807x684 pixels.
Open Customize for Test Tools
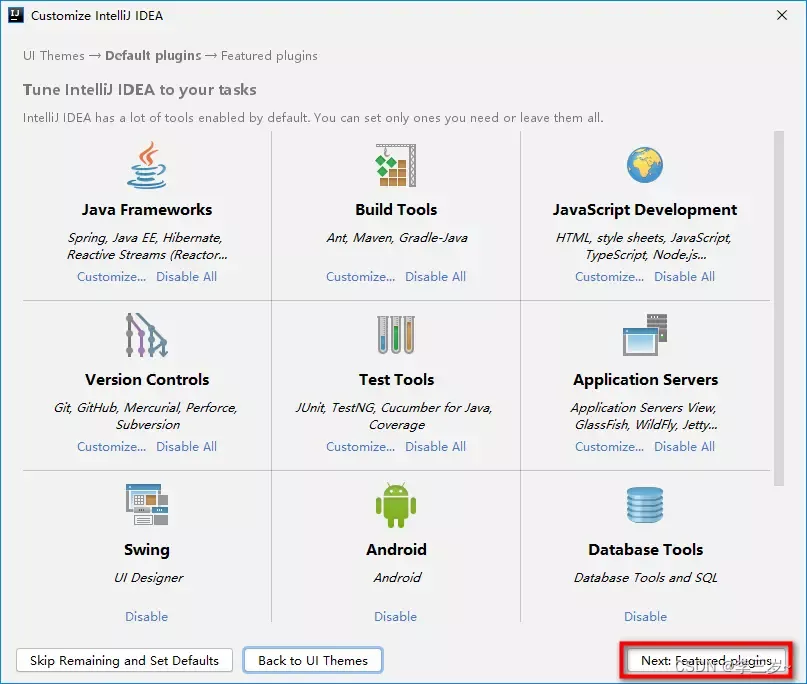coord(360,447)
